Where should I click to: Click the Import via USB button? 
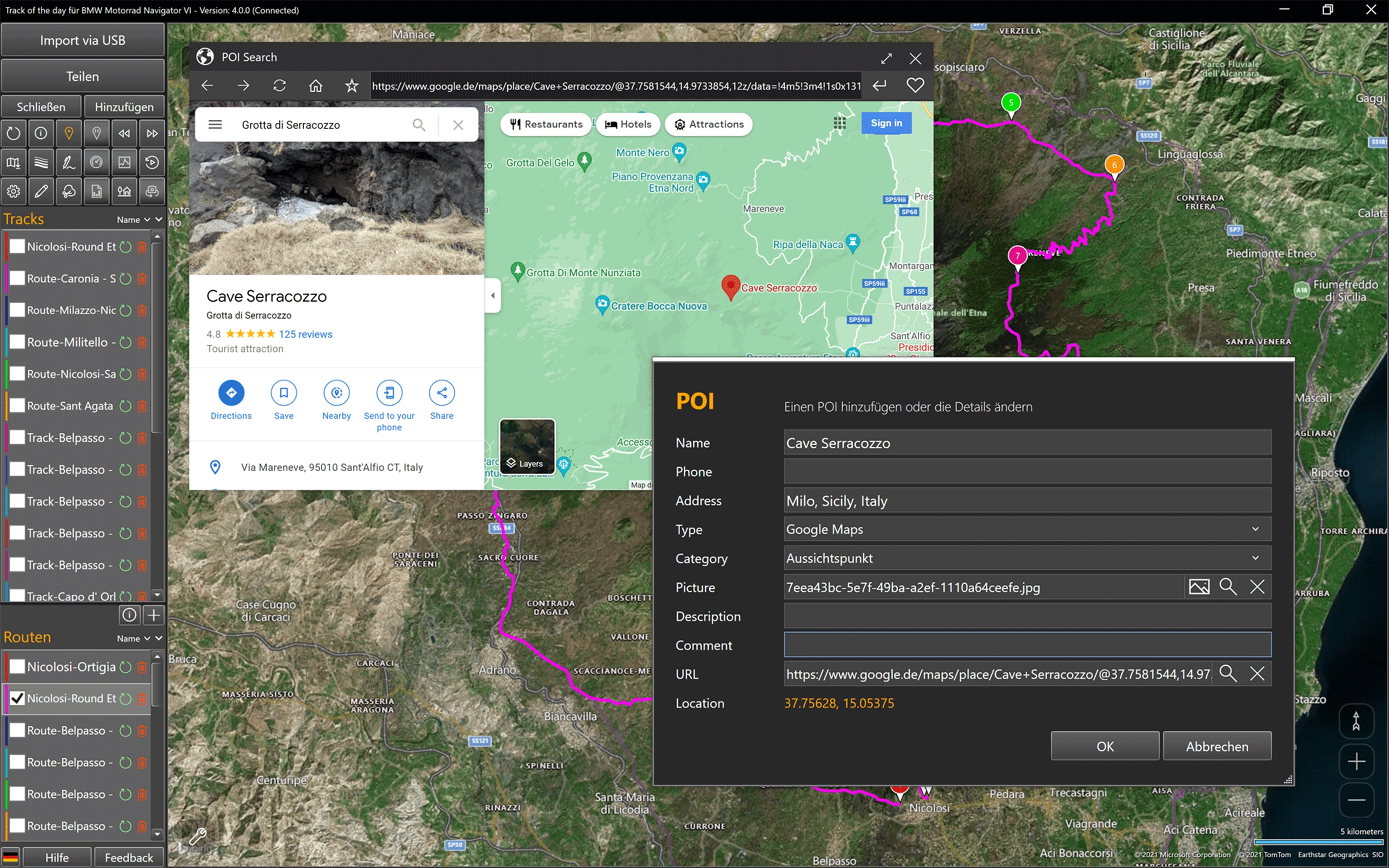coord(83,40)
